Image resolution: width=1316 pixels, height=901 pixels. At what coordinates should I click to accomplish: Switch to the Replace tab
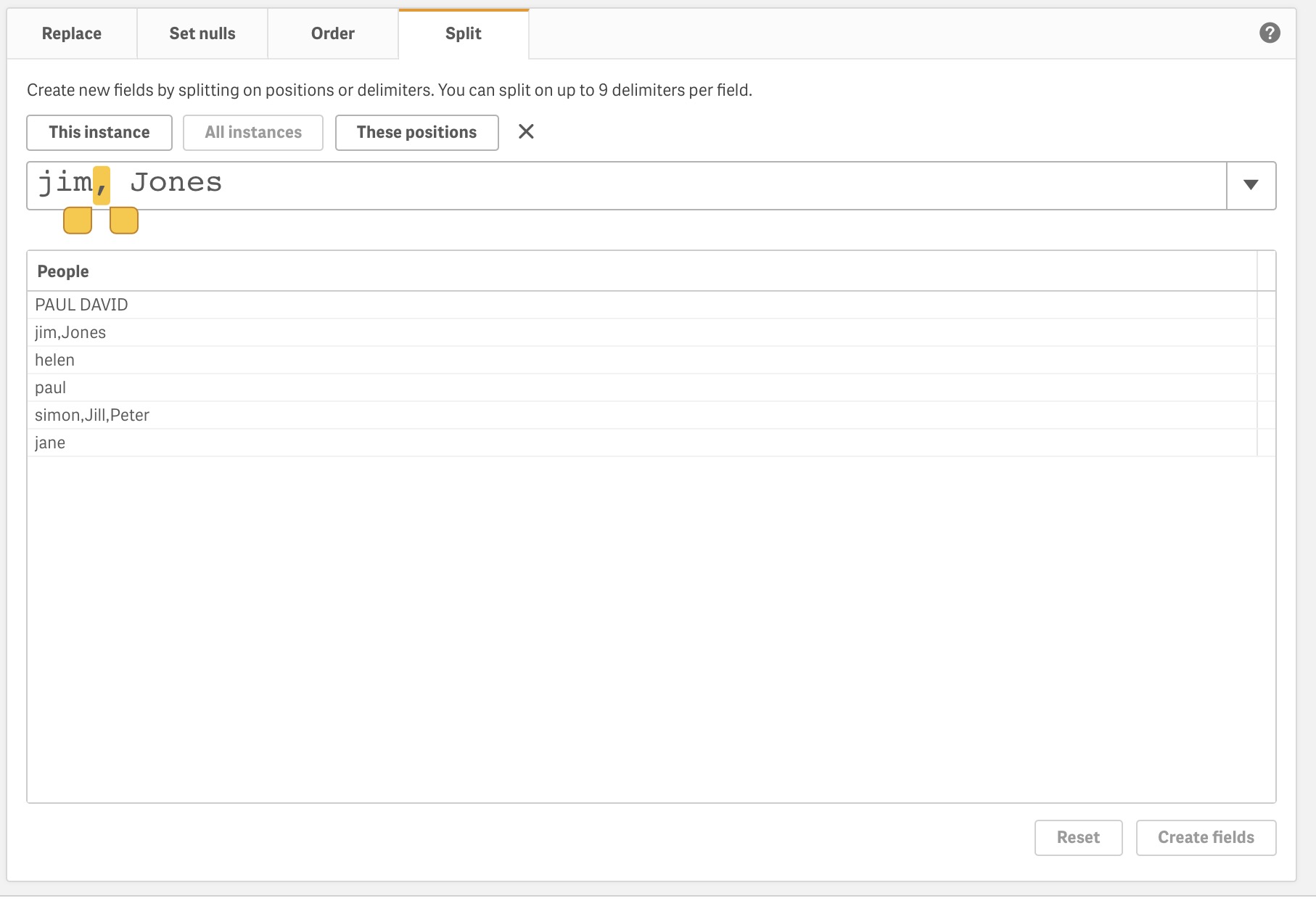pos(72,34)
